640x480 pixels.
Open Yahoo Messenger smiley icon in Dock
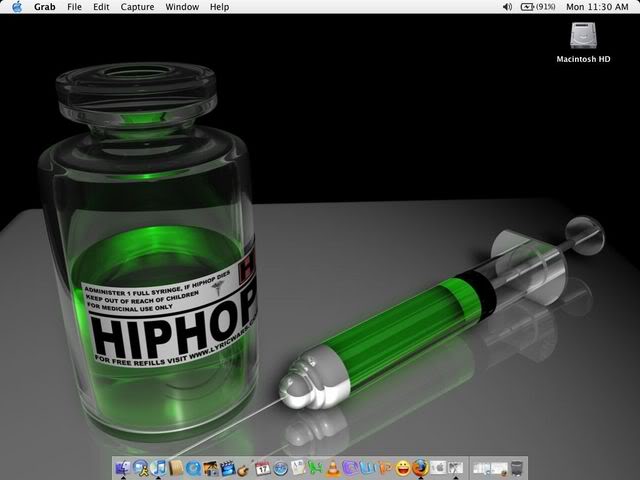click(x=402, y=469)
